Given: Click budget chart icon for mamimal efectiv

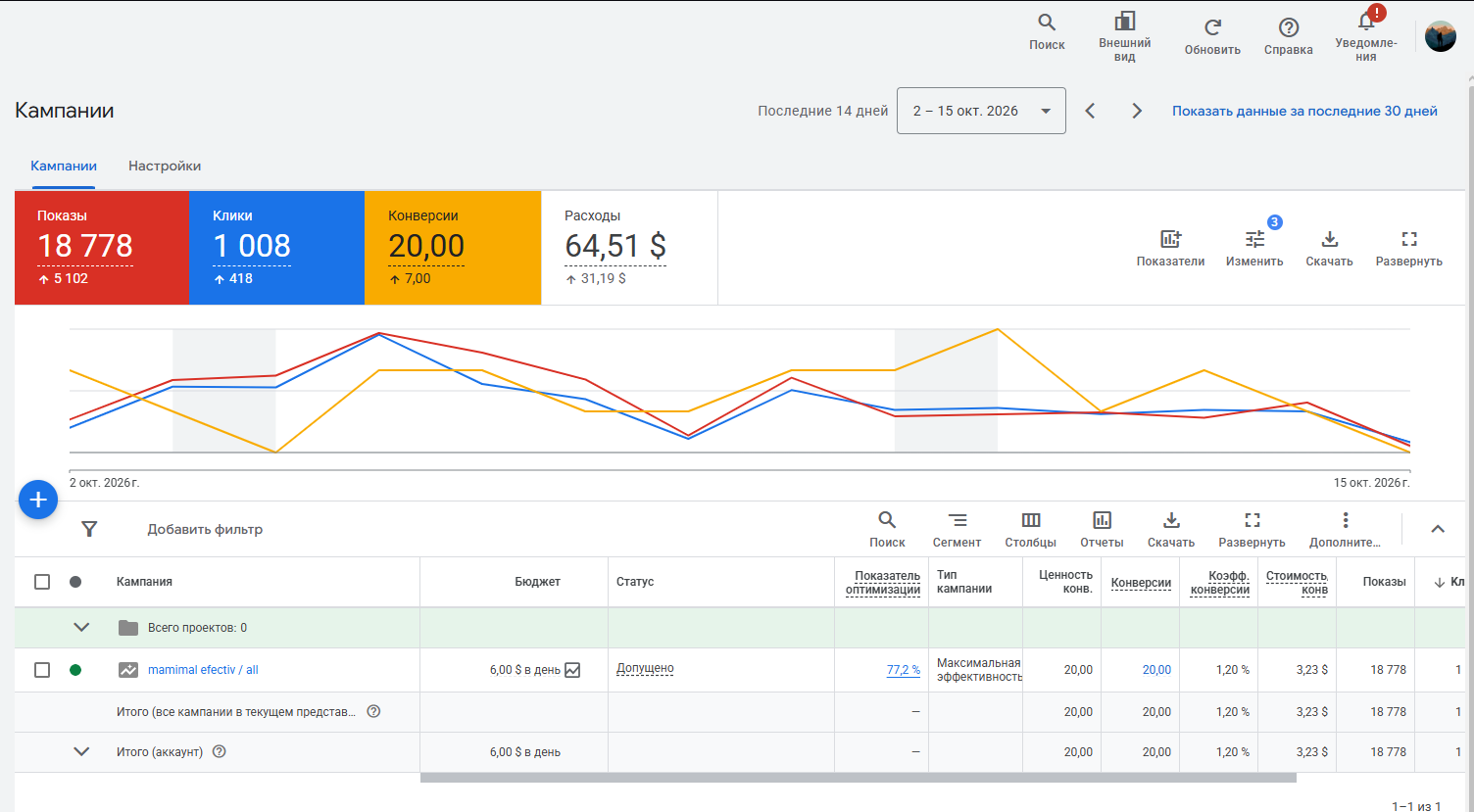Looking at the screenshot, I should [x=572, y=670].
